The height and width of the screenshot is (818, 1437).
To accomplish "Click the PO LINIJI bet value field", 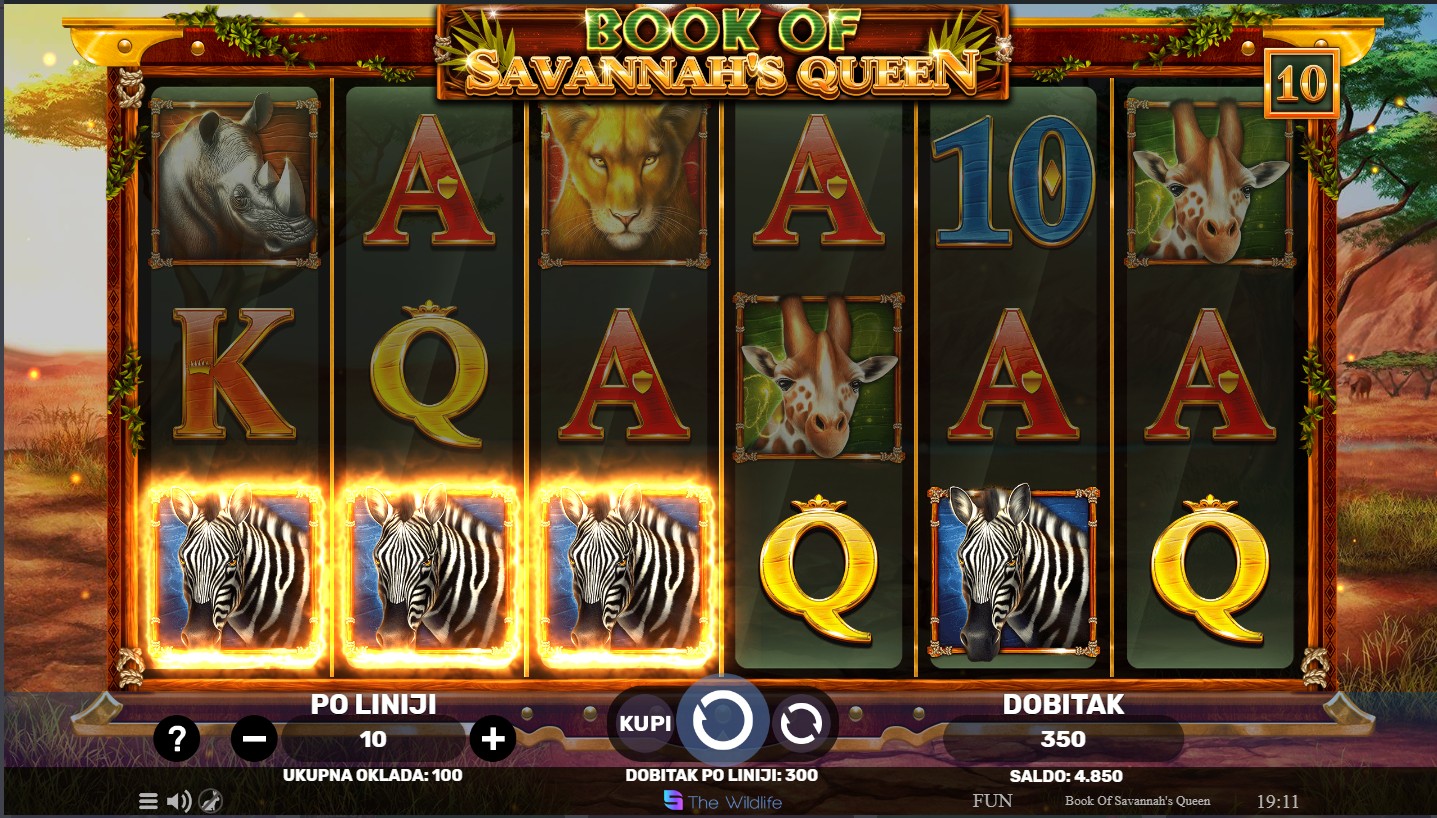I will (x=373, y=740).
